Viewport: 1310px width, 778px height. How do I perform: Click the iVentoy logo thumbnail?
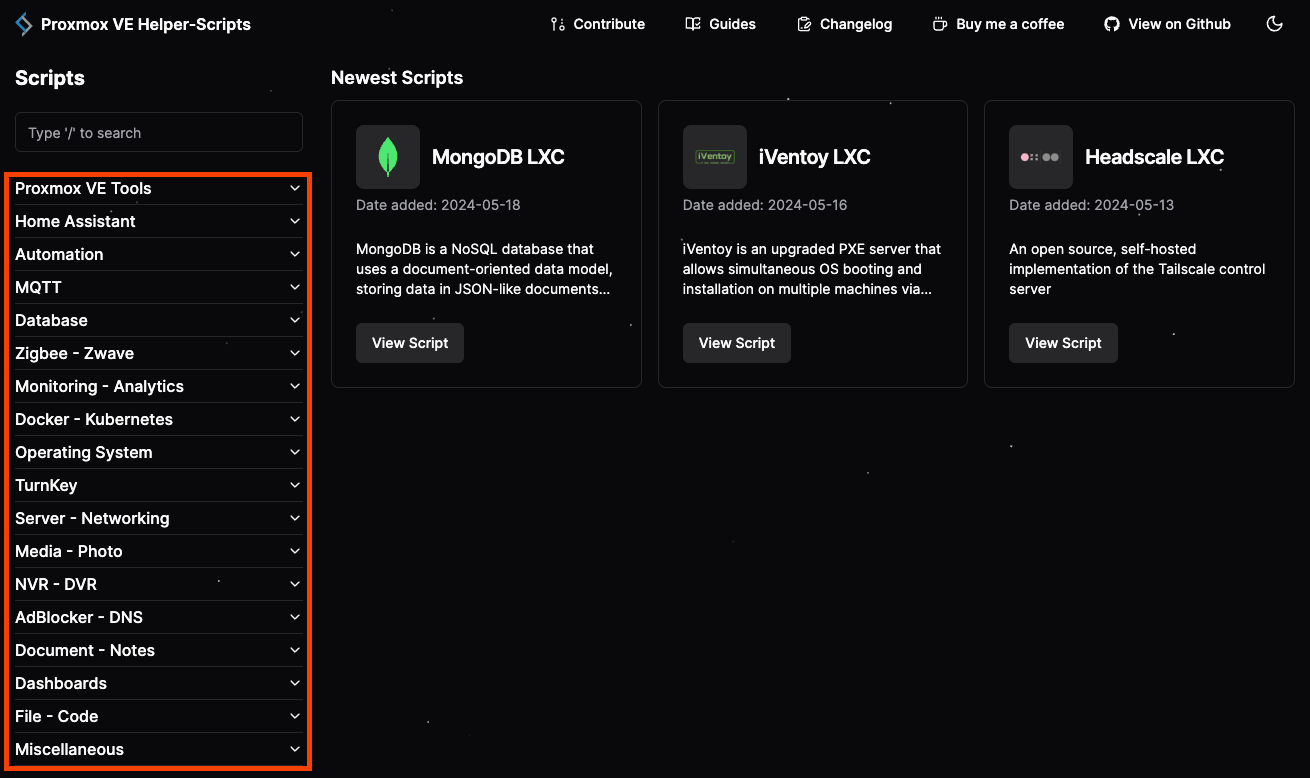click(715, 157)
